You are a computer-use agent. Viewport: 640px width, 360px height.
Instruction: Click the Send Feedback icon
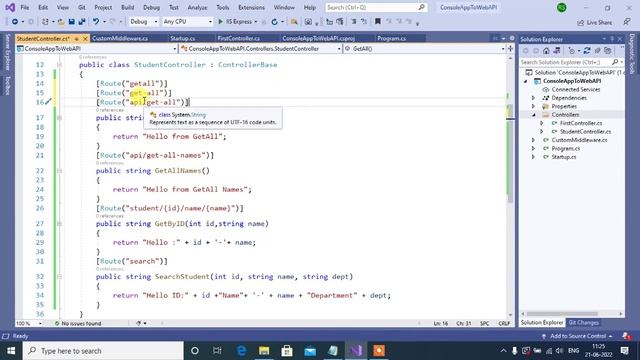[x=627, y=22]
